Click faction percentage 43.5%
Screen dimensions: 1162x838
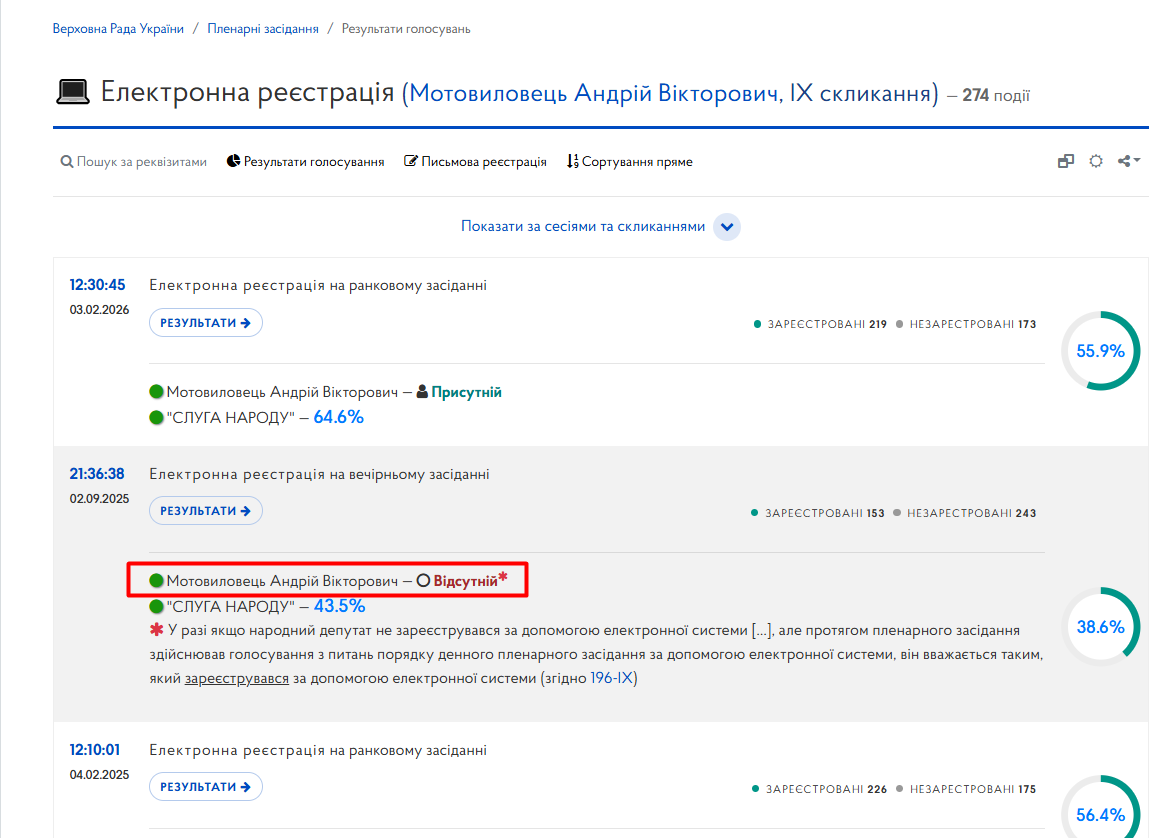tap(339, 606)
